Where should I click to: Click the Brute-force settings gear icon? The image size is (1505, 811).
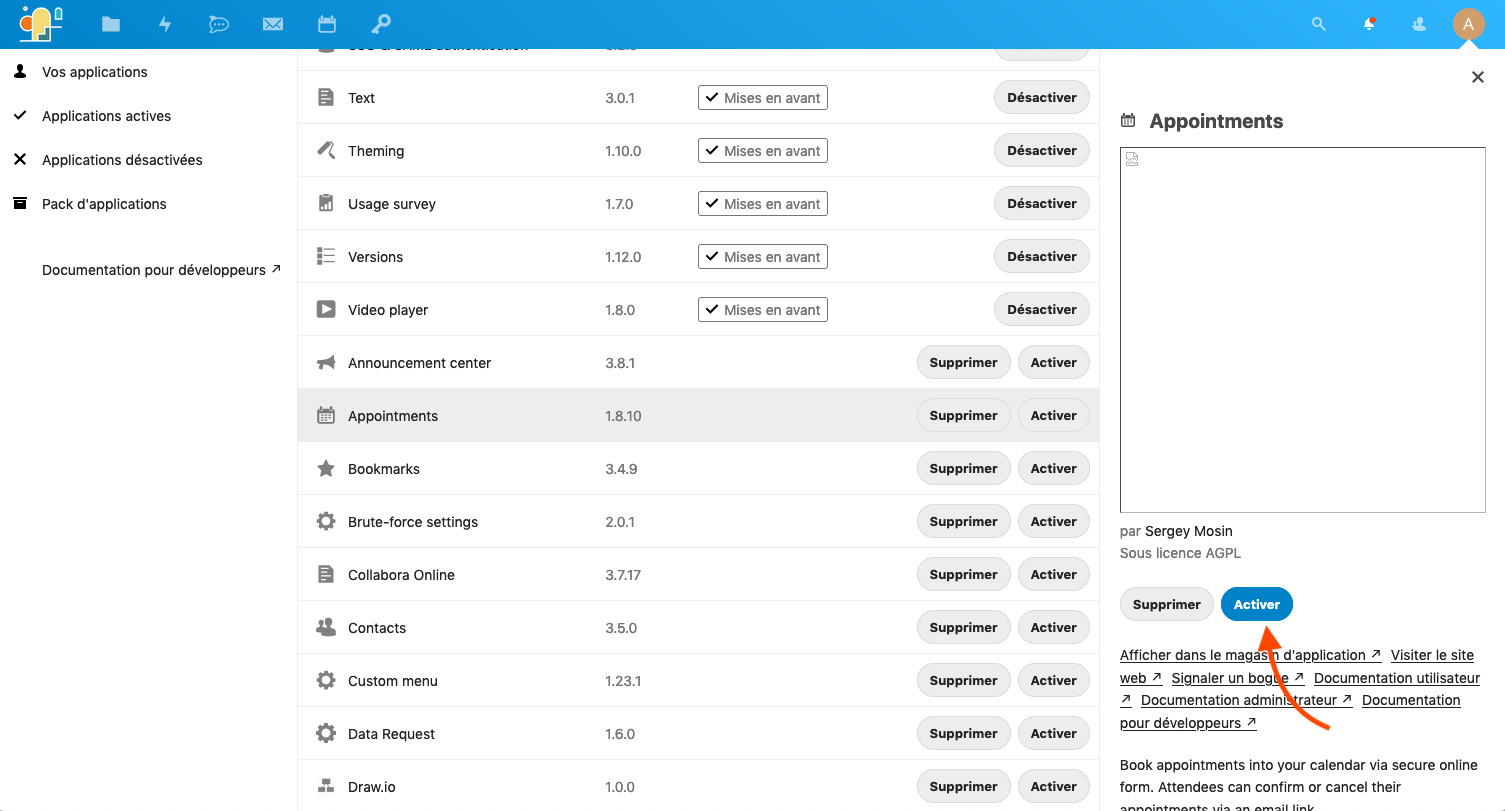(326, 522)
